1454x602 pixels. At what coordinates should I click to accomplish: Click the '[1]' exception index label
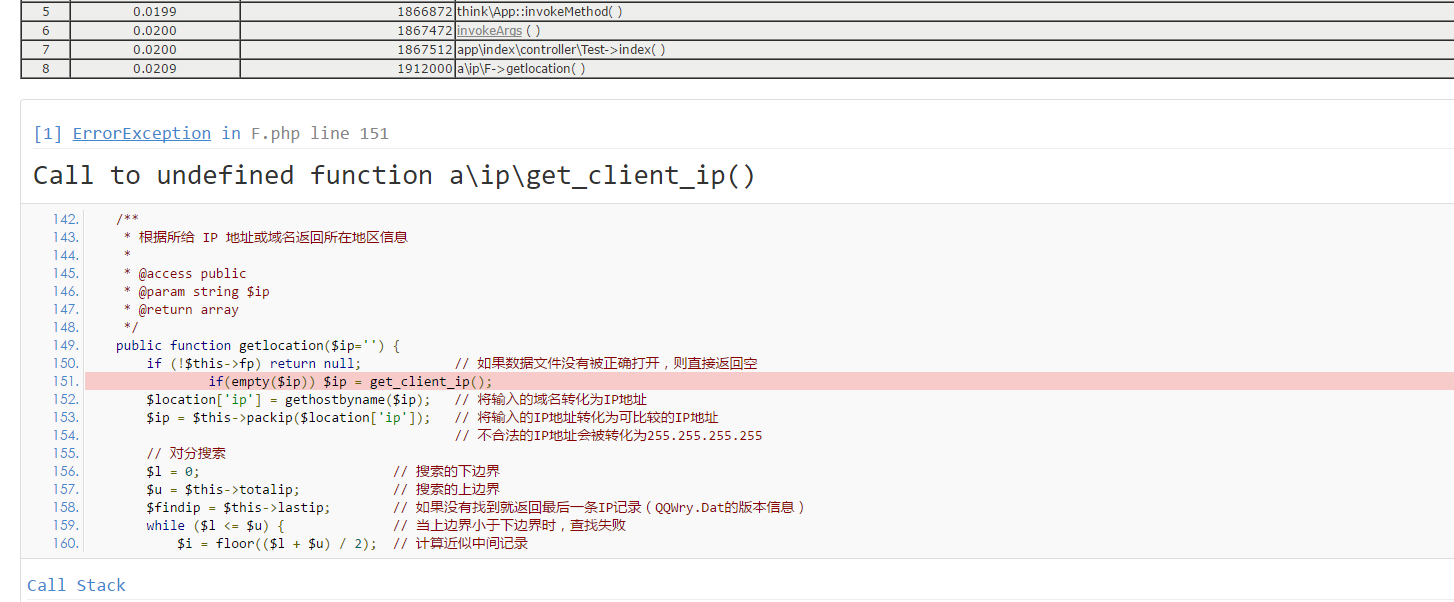coord(48,133)
